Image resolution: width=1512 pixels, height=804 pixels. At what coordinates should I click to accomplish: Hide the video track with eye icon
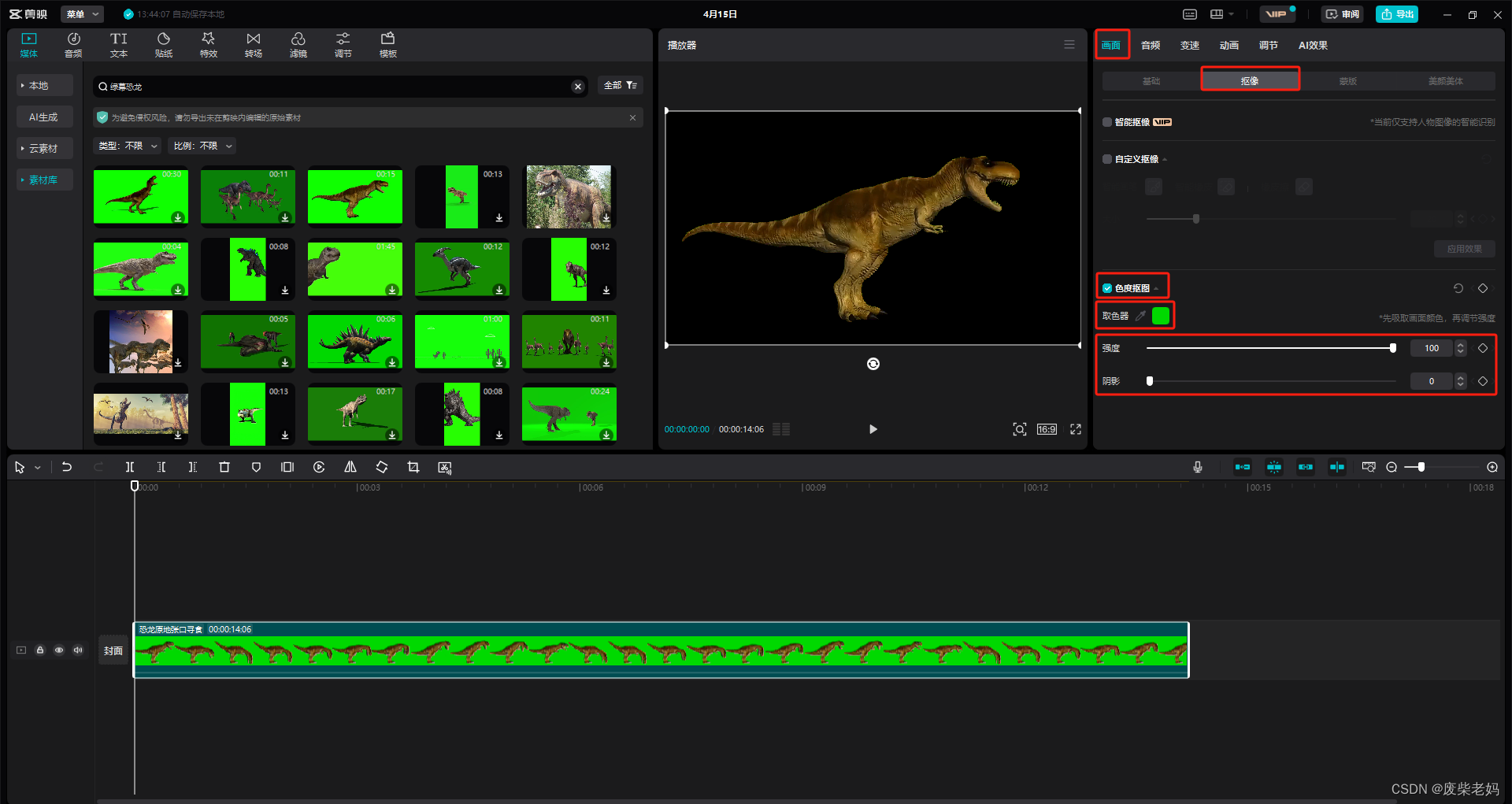coord(59,650)
